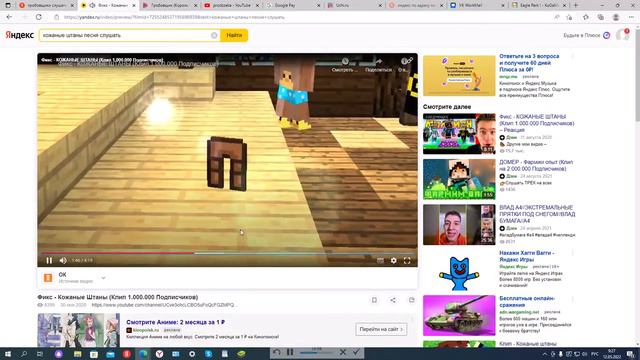This screenshot has width=640, height=360.
Task: Add page to favorites star icon
Action: 569,17
